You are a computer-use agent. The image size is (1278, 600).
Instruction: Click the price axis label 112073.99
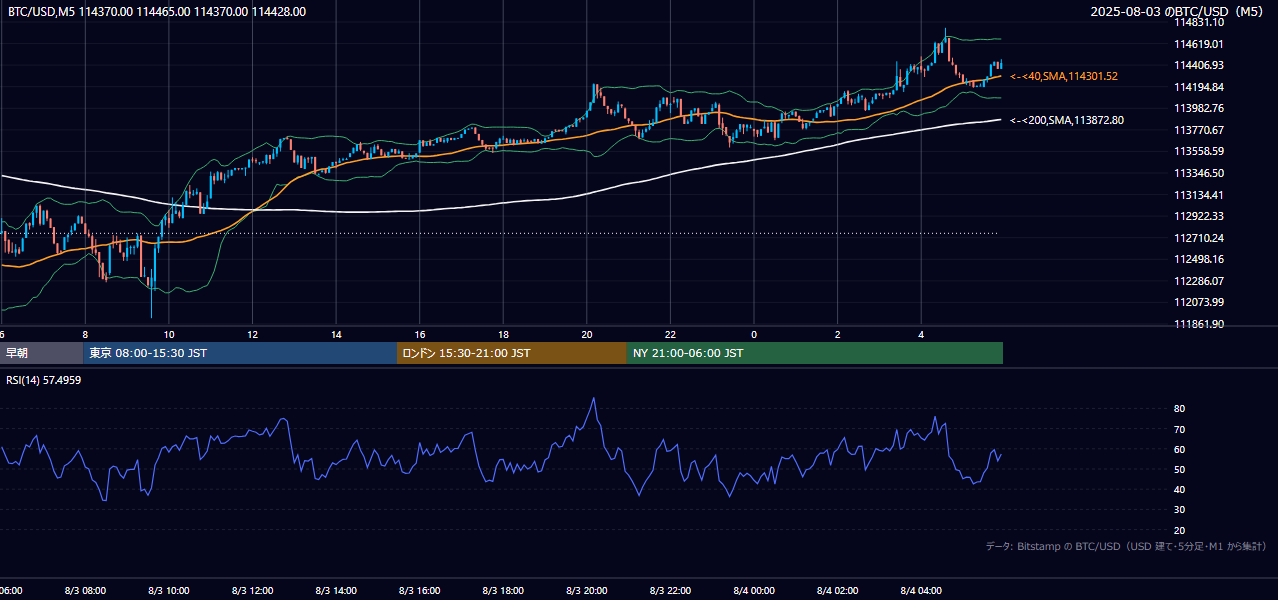[1200, 302]
